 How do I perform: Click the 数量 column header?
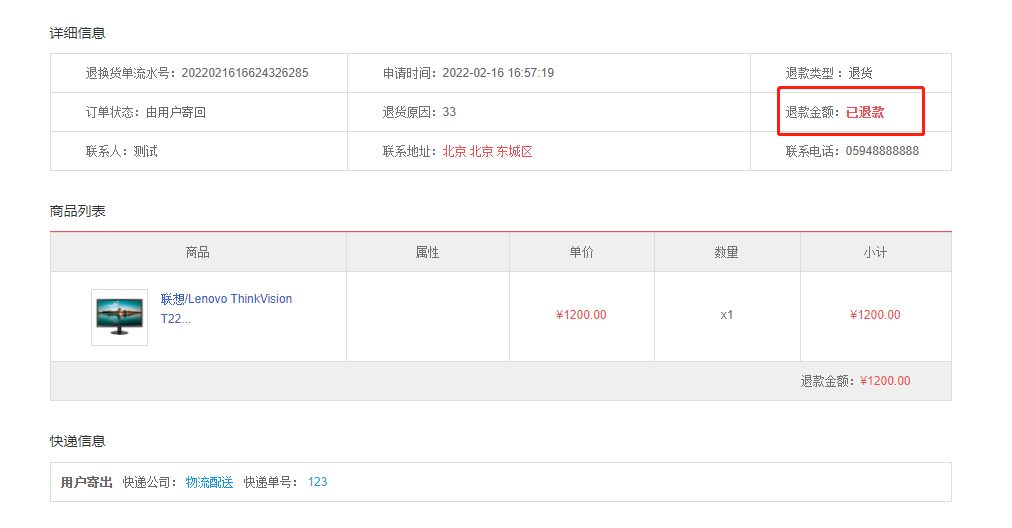[x=727, y=252]
